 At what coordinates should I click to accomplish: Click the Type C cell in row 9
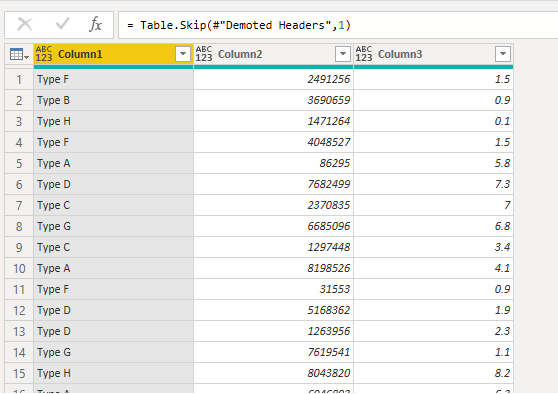(114, 247)
